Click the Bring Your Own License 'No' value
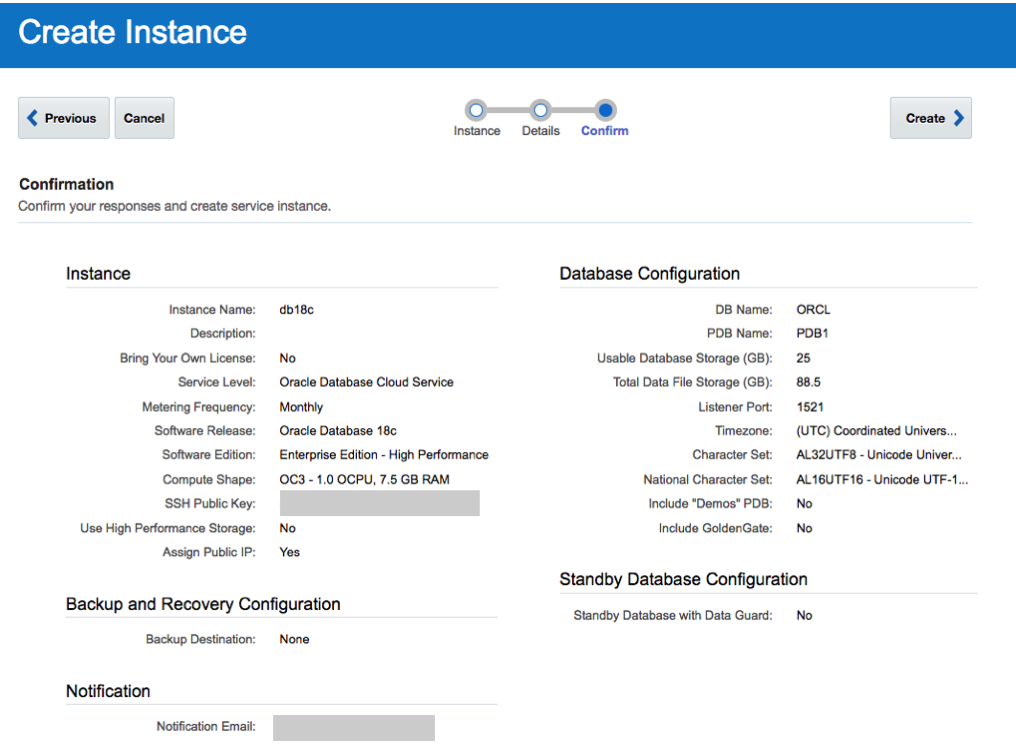1016x748 pixels. tap(288, 358)
